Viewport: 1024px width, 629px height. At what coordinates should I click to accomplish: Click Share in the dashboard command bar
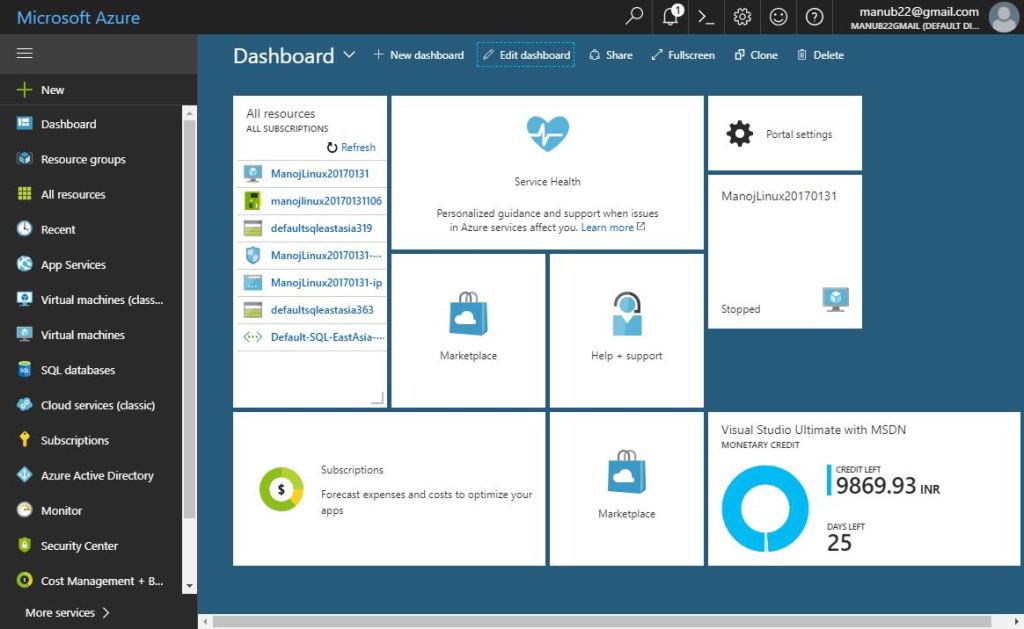click(610, 55)
